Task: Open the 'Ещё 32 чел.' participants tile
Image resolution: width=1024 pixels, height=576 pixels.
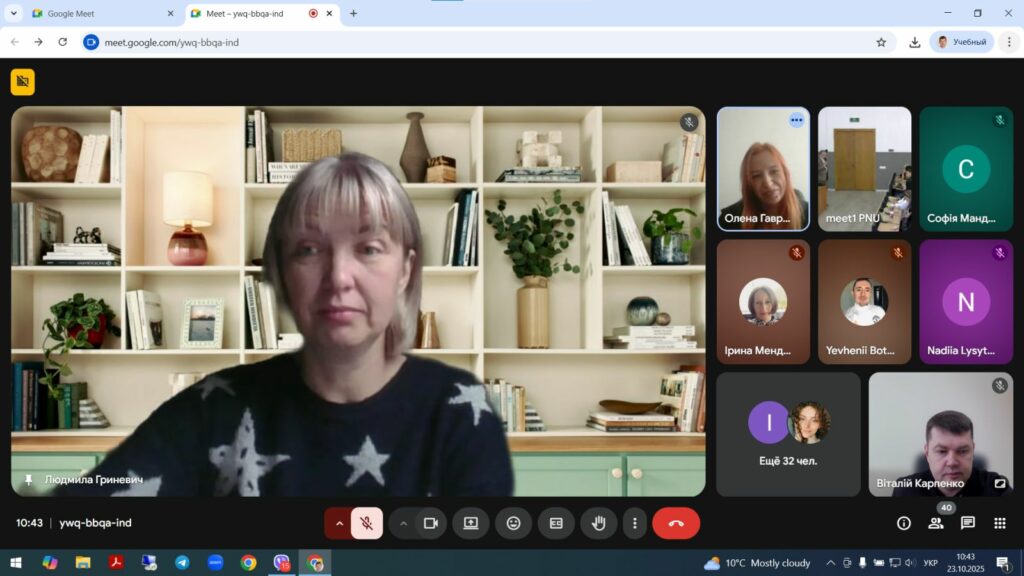Action: point(788,434)
